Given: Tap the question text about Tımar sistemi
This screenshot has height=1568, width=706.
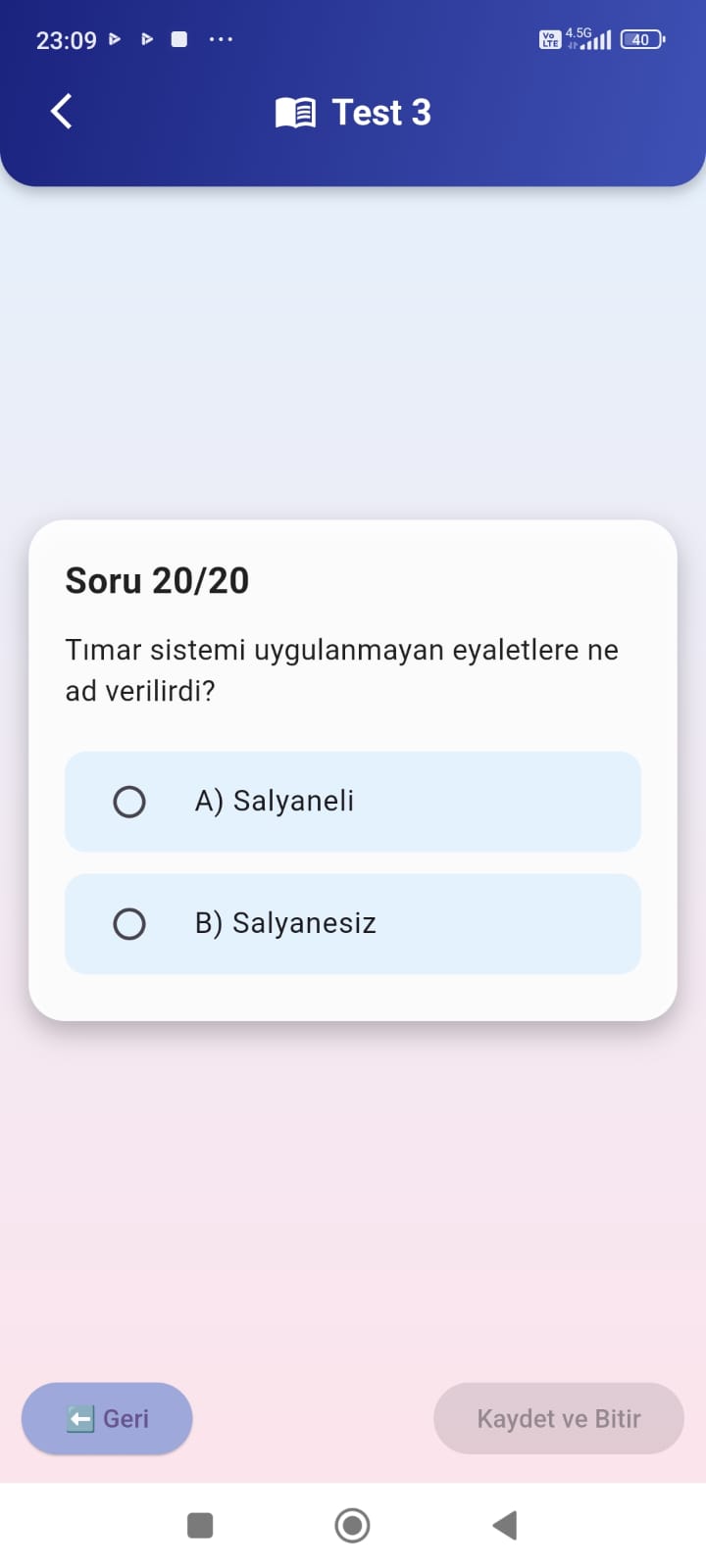Looking at the screenshot, I should [342, 670].
